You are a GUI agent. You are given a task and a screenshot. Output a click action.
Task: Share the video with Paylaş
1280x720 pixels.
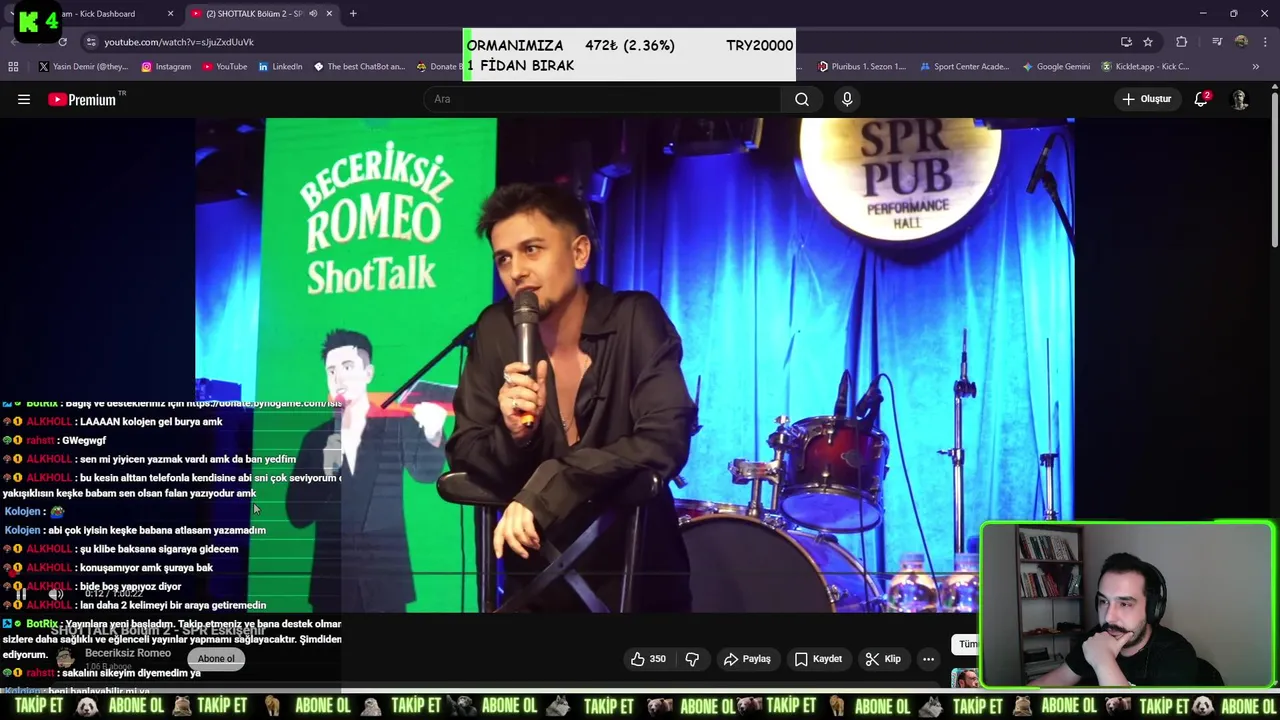[x=747, y=659]
